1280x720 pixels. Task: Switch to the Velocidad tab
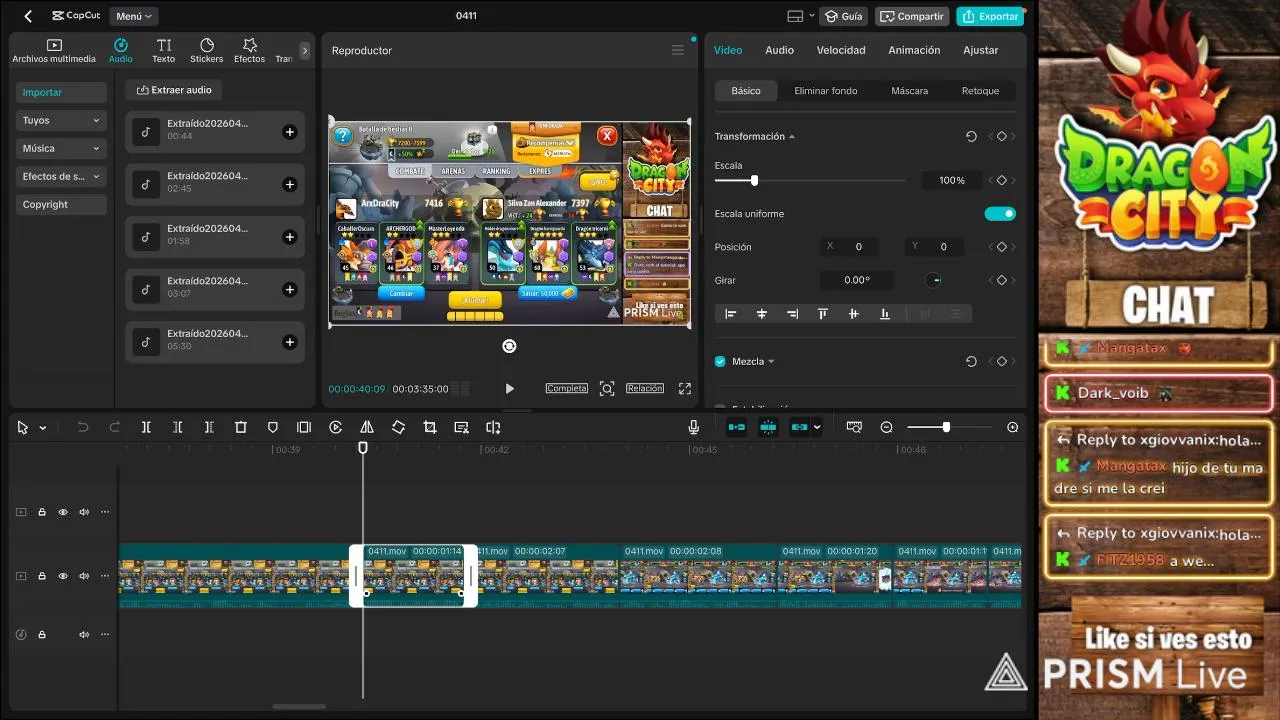point(841,50)
